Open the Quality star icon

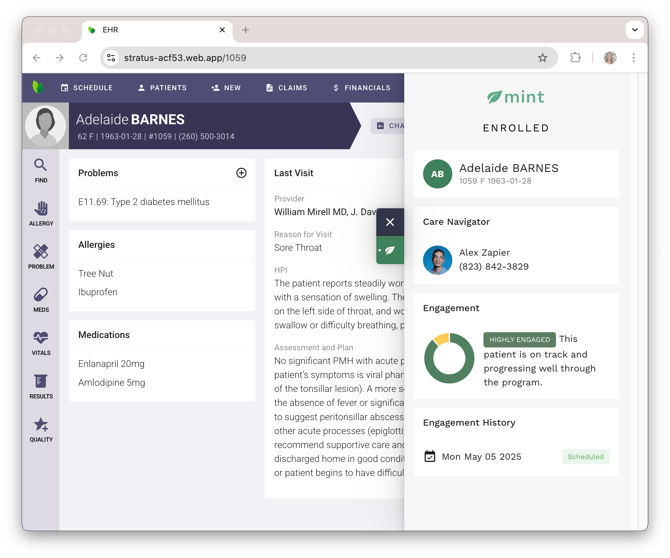41,429
